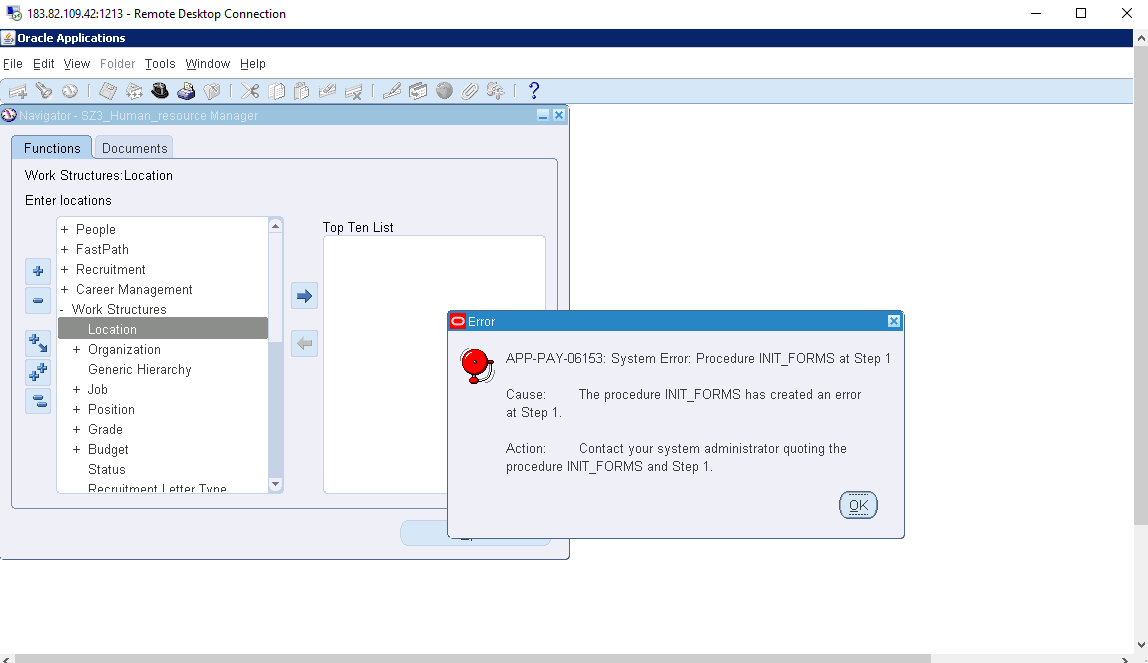The height and width of the screenshot is (663, 1148).
Task: Expand the Organization tree node
Action: point(76,350)
